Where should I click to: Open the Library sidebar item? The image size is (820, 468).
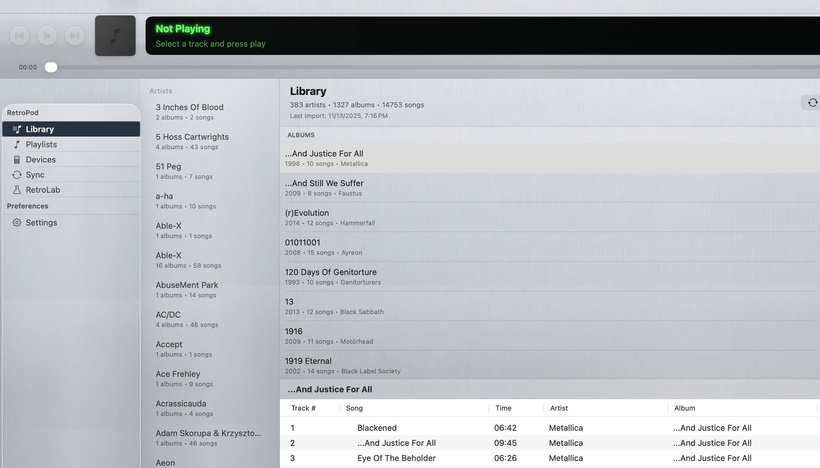(40, 129)
